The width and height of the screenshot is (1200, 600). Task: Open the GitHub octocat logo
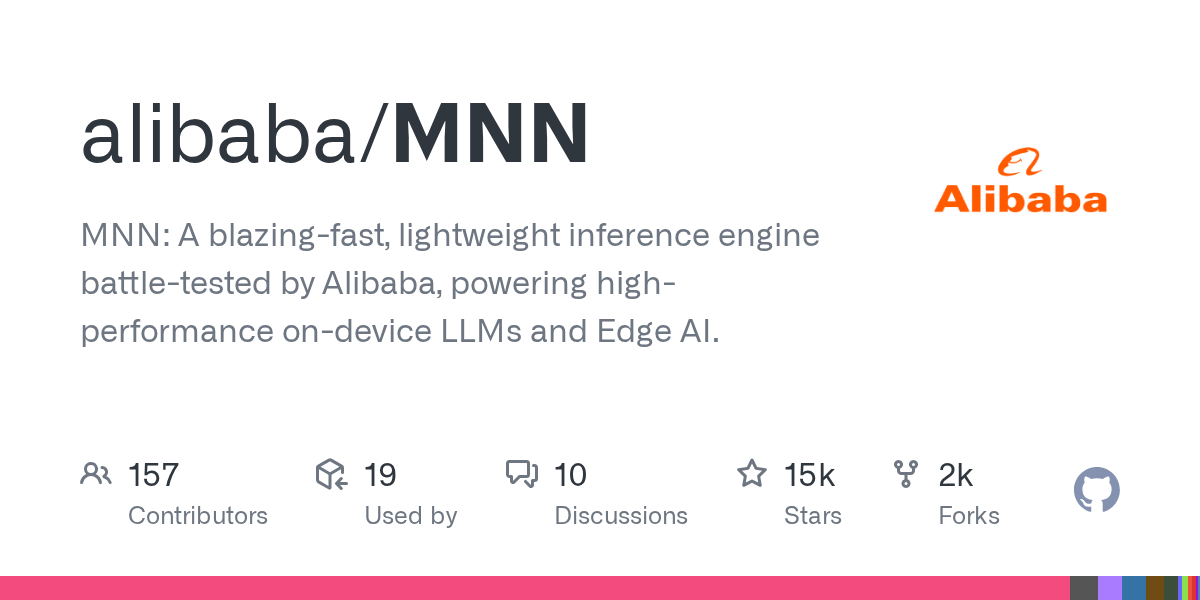coord(1097,490)
